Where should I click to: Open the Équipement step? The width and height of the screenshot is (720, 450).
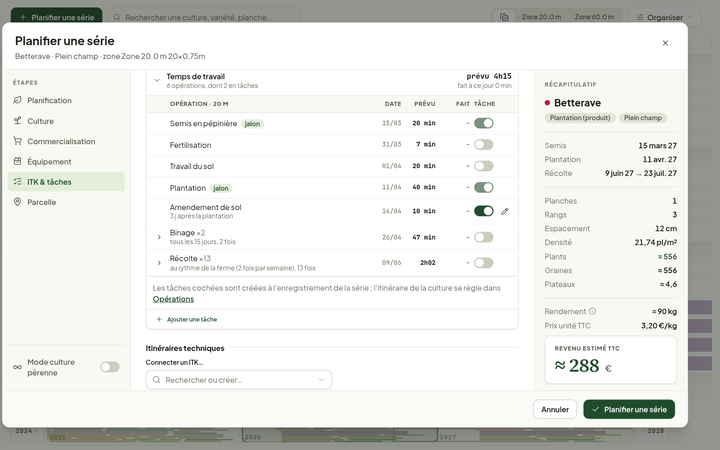pyautogui.click(x=66, y=161)
